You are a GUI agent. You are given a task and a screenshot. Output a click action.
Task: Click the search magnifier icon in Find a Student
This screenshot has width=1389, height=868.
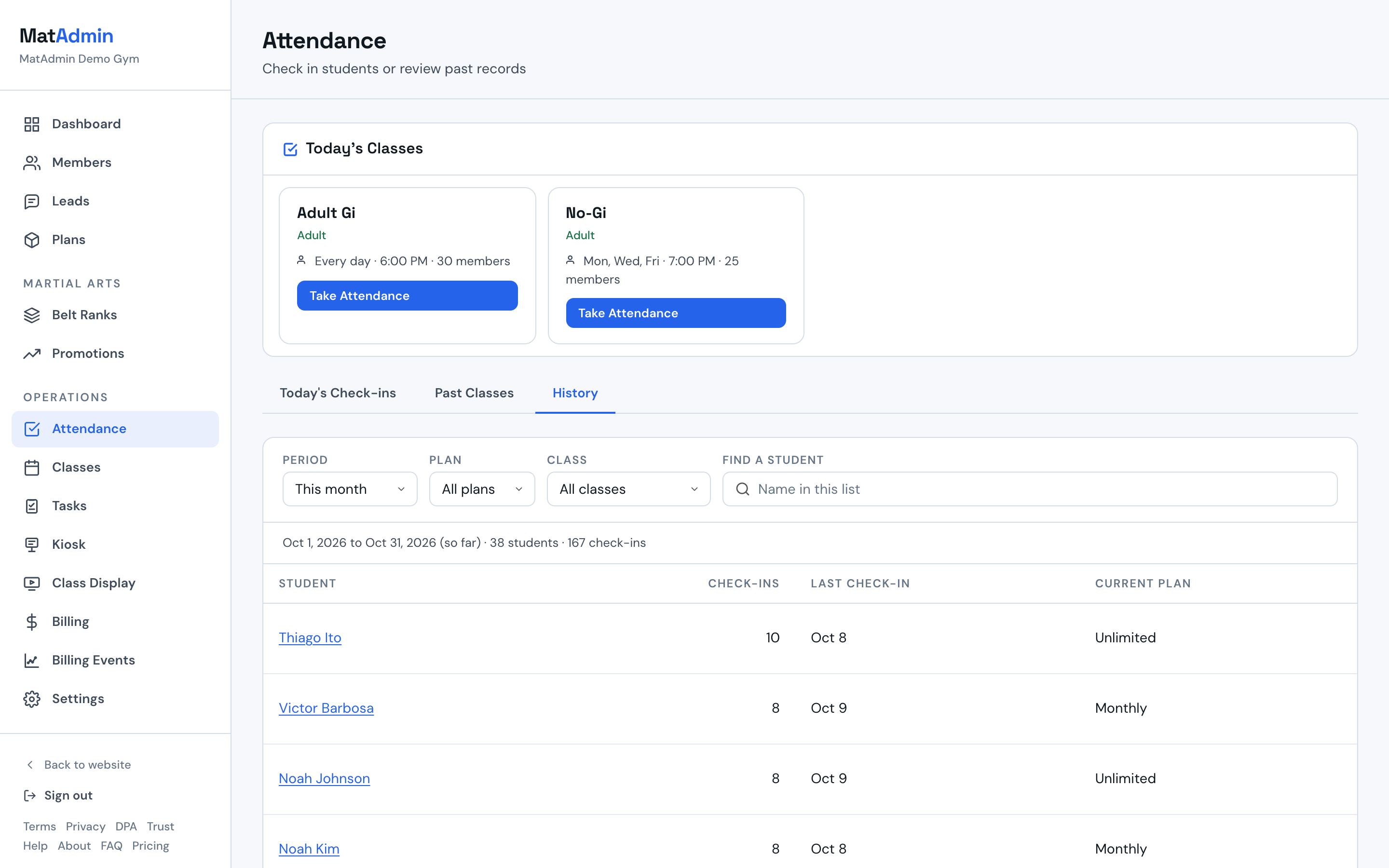click(x=743, y=489)
